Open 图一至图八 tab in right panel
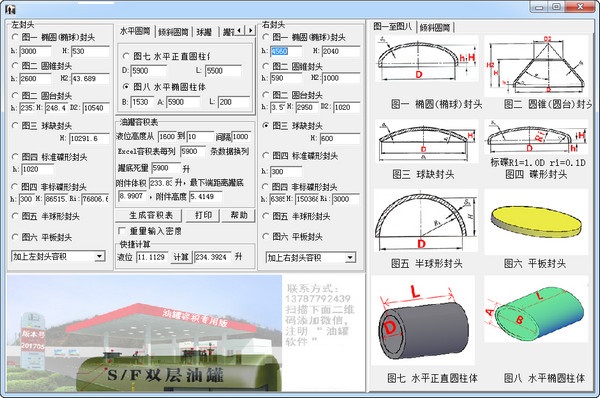600x398 pixels. tap(393, 26)
